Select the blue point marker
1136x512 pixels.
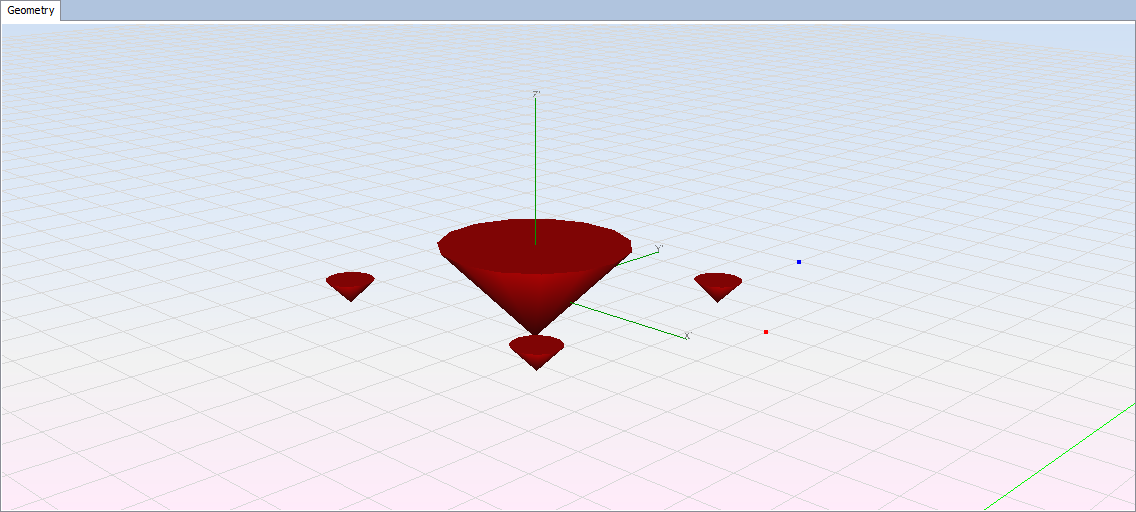(799, 262)
